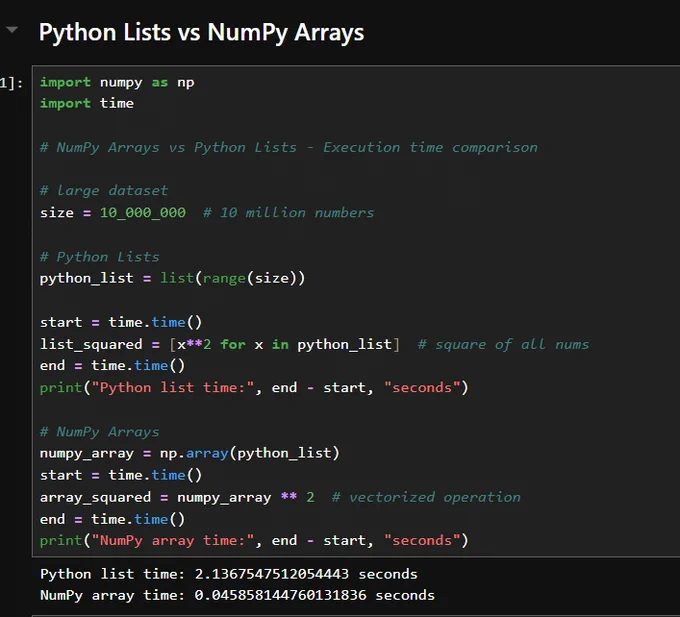This screenshot has height=617, width=680.
Task: Collapse the Python Lists vs NumPy Arrays heading
Action: (12, 30)
